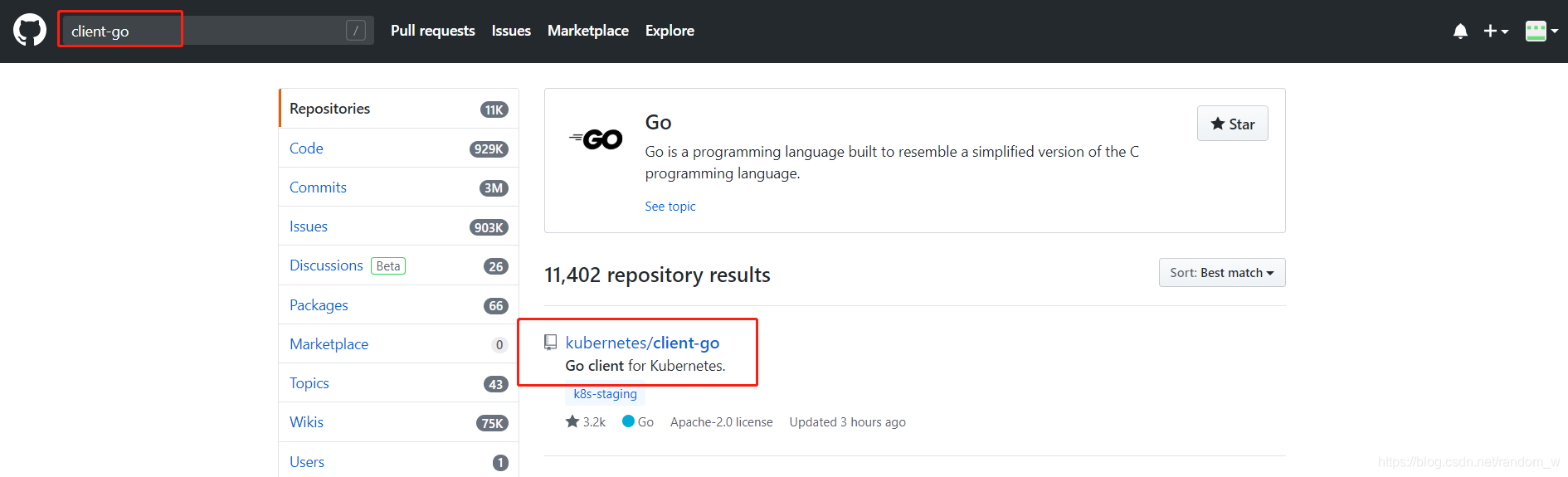Open Pull requests in top navigation
The height and width of the screenshot is (477, 1568).
[x=432, y=31]
